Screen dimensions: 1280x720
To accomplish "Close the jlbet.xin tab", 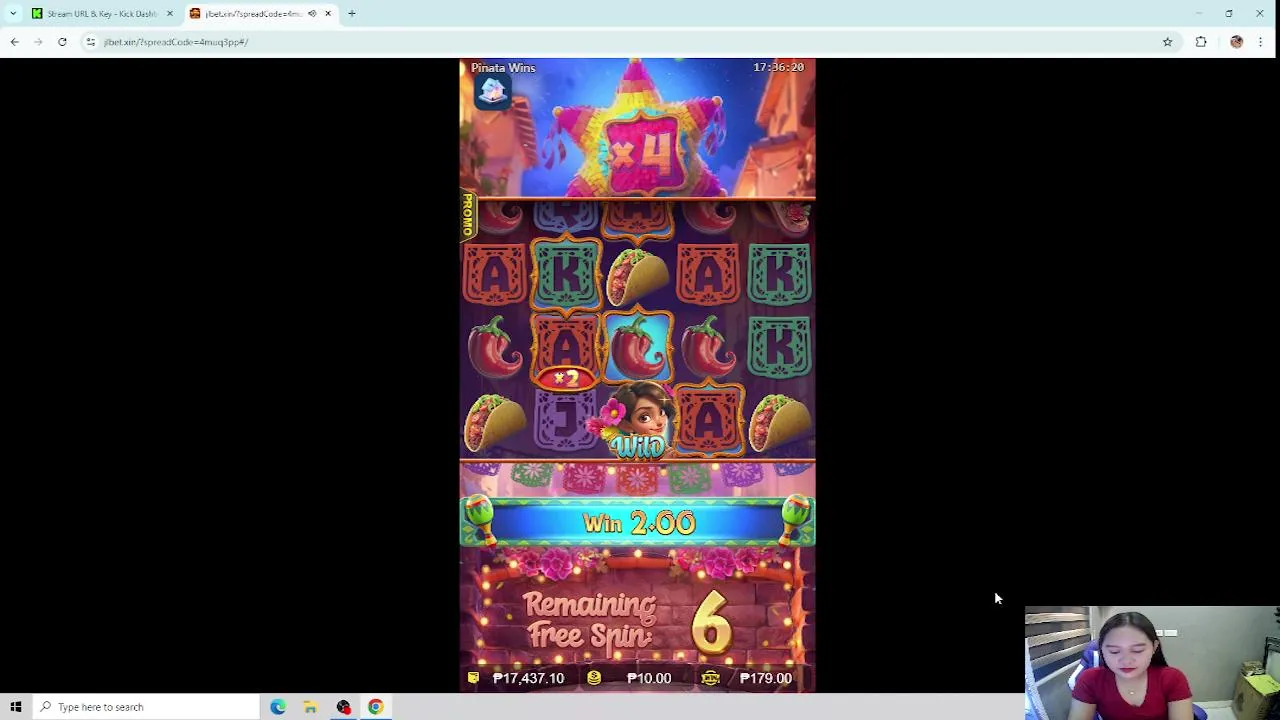I will pyautogui.click(x=327, y=13).
